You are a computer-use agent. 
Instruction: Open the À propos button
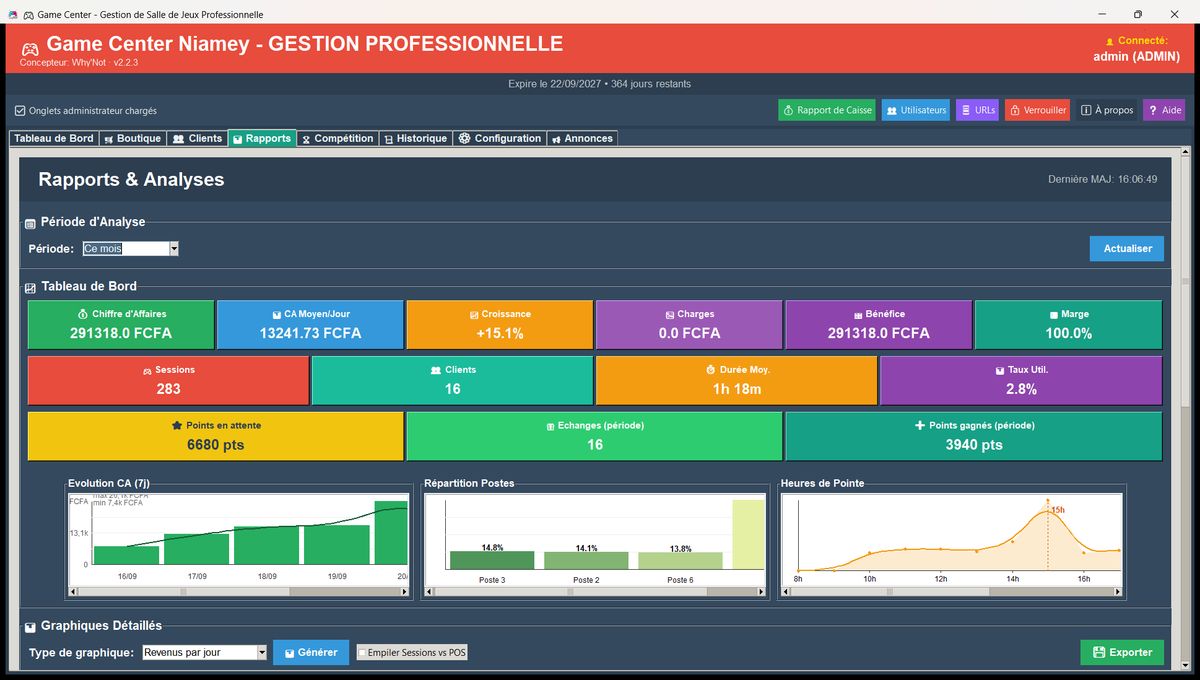[x=1107, y=110]
